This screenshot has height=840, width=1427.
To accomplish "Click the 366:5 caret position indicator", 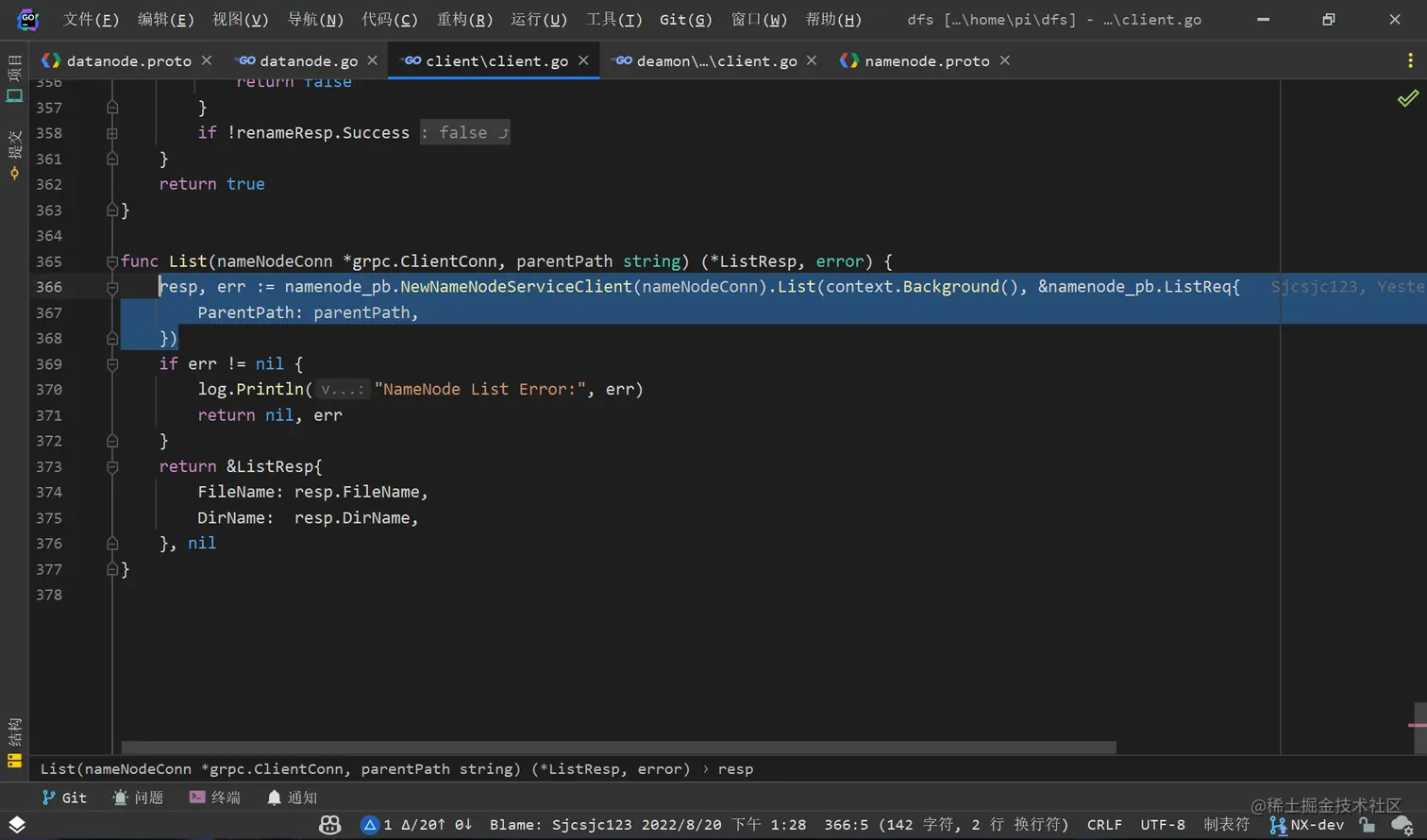I will point(946,825).
